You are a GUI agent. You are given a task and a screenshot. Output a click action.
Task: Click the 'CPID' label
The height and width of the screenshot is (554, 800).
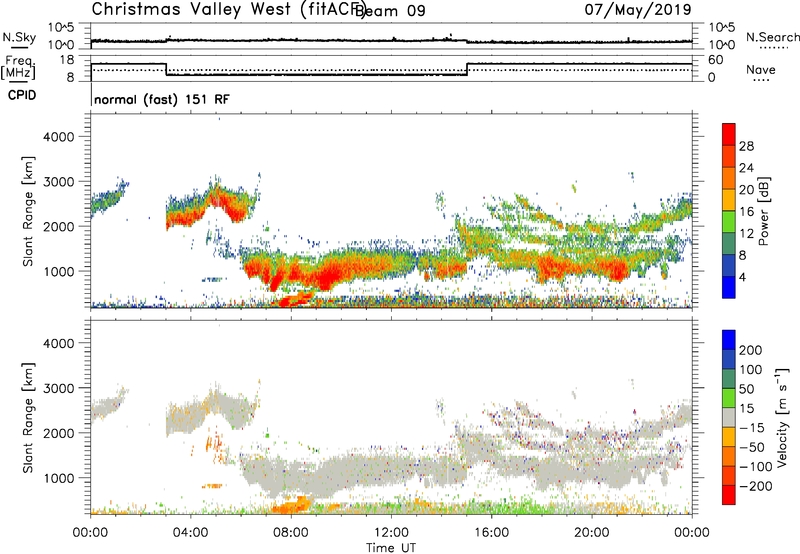22,95
